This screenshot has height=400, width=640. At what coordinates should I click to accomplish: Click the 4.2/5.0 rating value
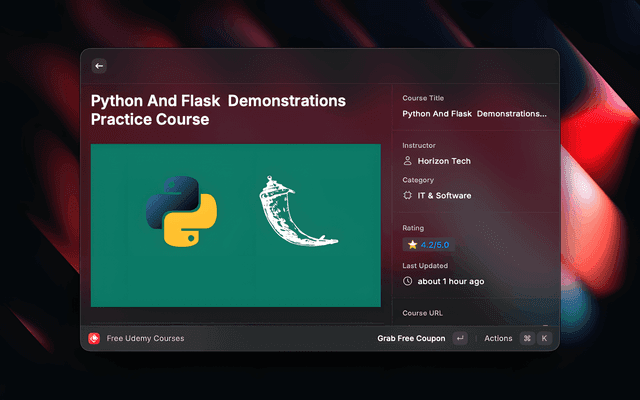[435, 244]
